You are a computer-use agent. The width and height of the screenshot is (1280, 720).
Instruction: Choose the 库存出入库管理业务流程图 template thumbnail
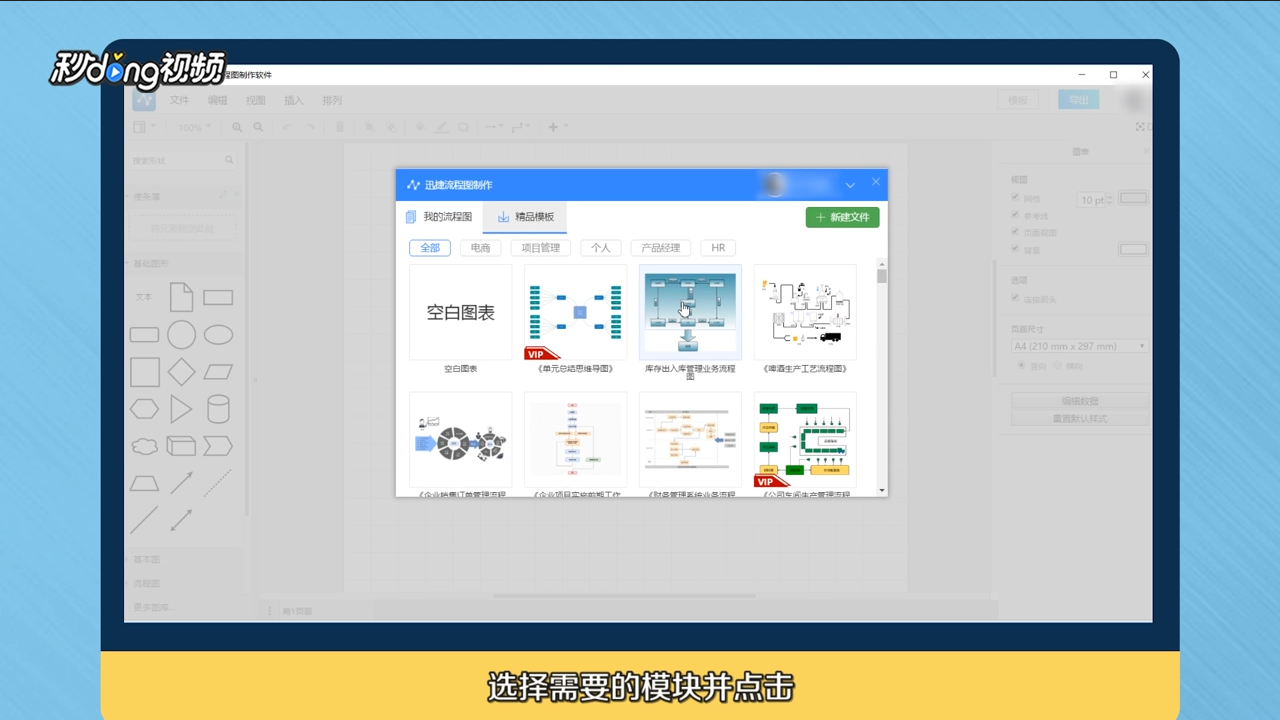click(x=690, y=312)
